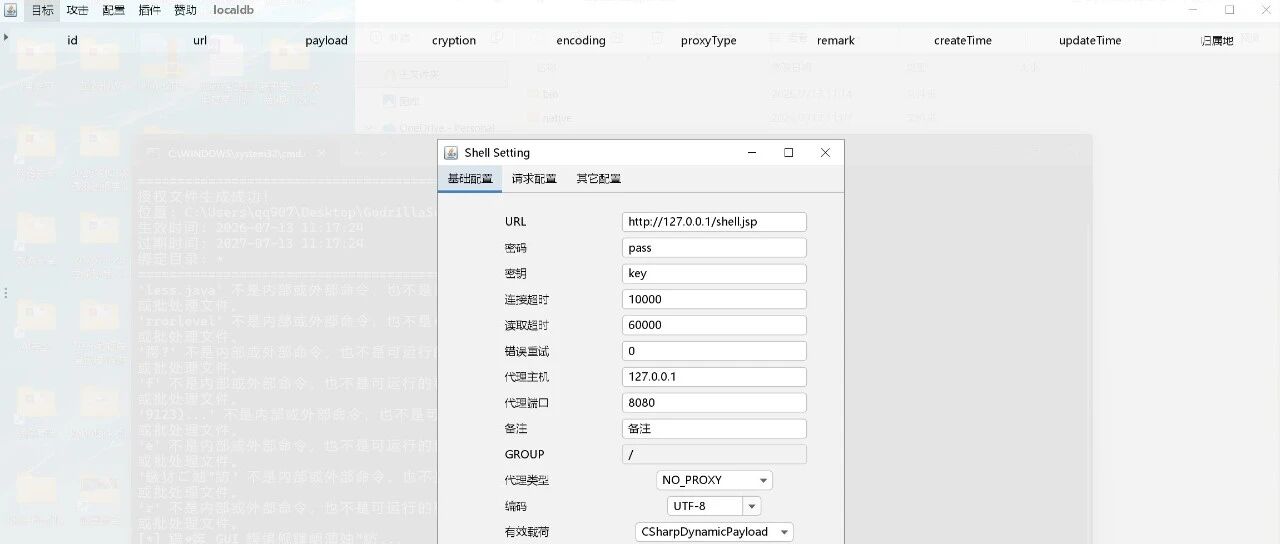Sort by the updateTime column header
Screen dimensions: 1280x544
tap(1090, 41)
